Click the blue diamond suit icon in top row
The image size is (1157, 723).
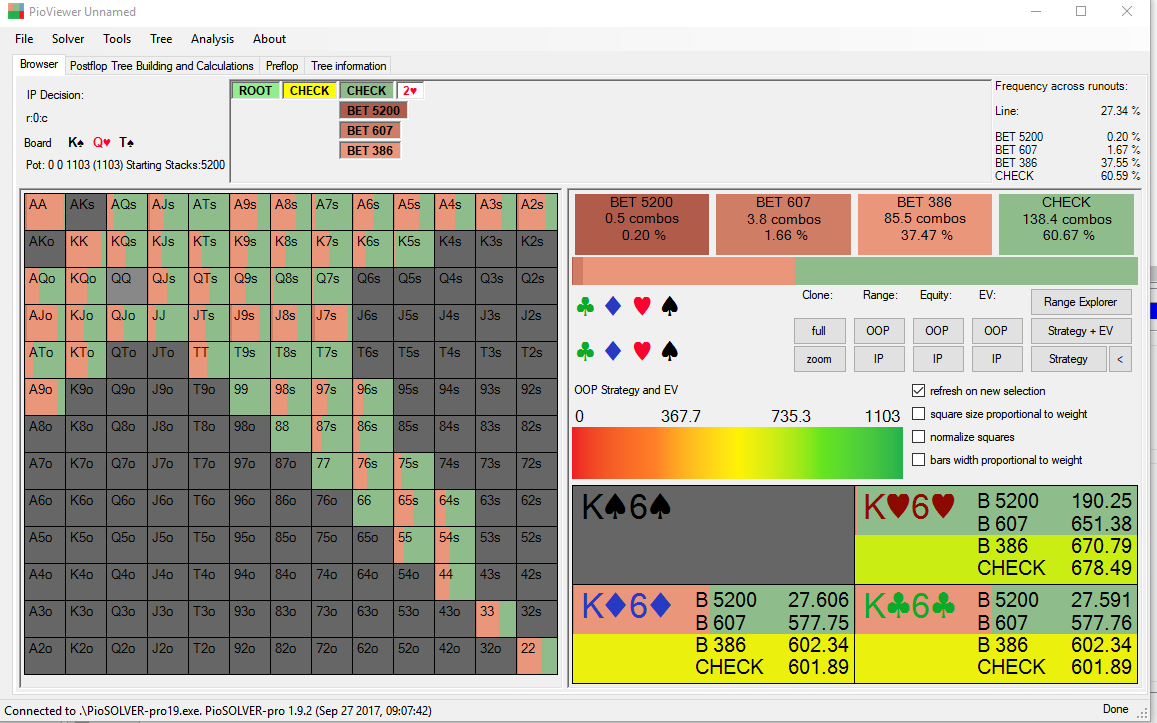tap(613, 306)
